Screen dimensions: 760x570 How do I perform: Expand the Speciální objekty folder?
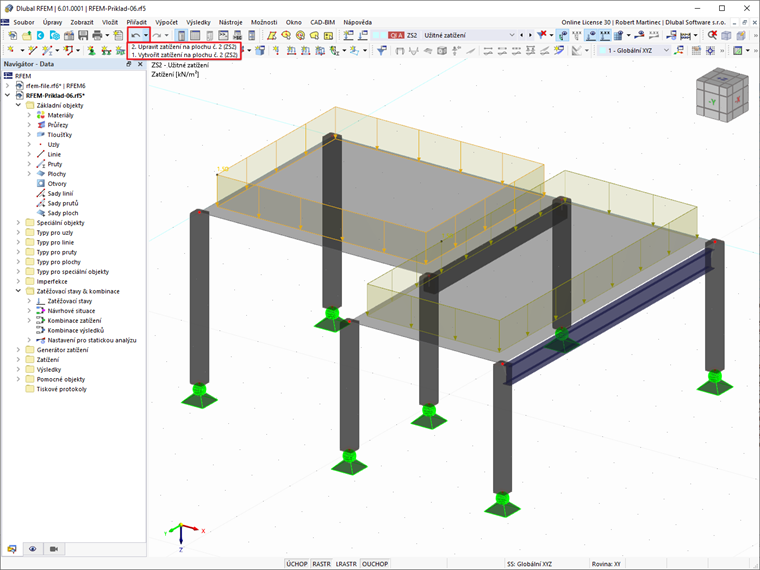tap(18, 223)
